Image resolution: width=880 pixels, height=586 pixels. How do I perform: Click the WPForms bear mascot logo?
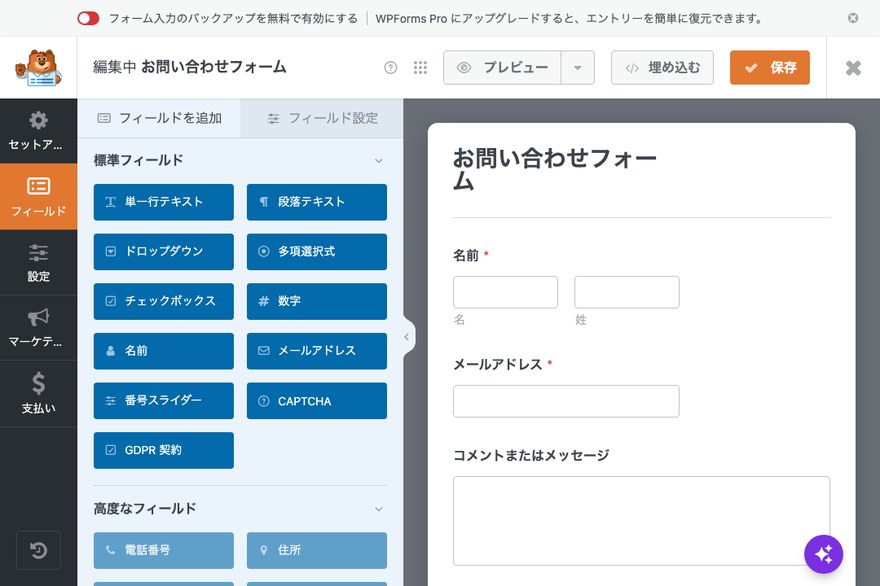point(38,68)
